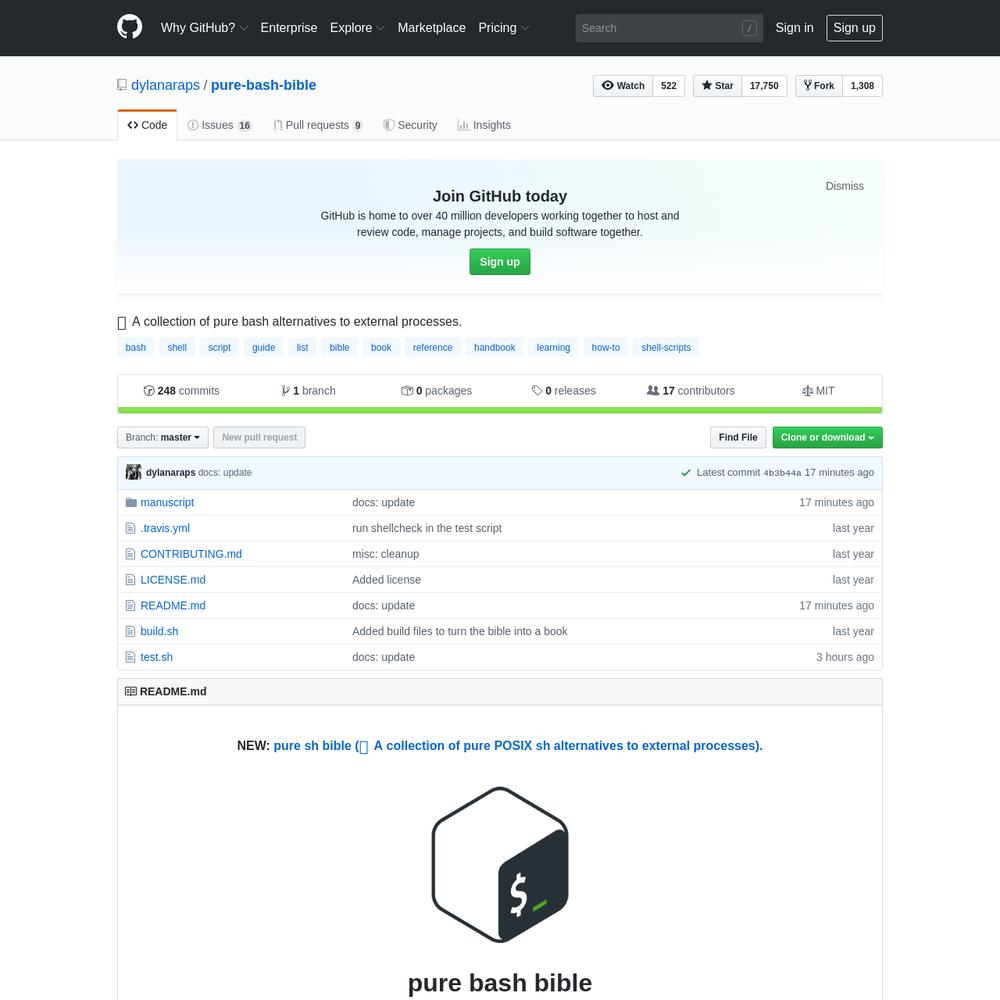
Task: Open commit message 'Added license'
Action: [386, 580]
